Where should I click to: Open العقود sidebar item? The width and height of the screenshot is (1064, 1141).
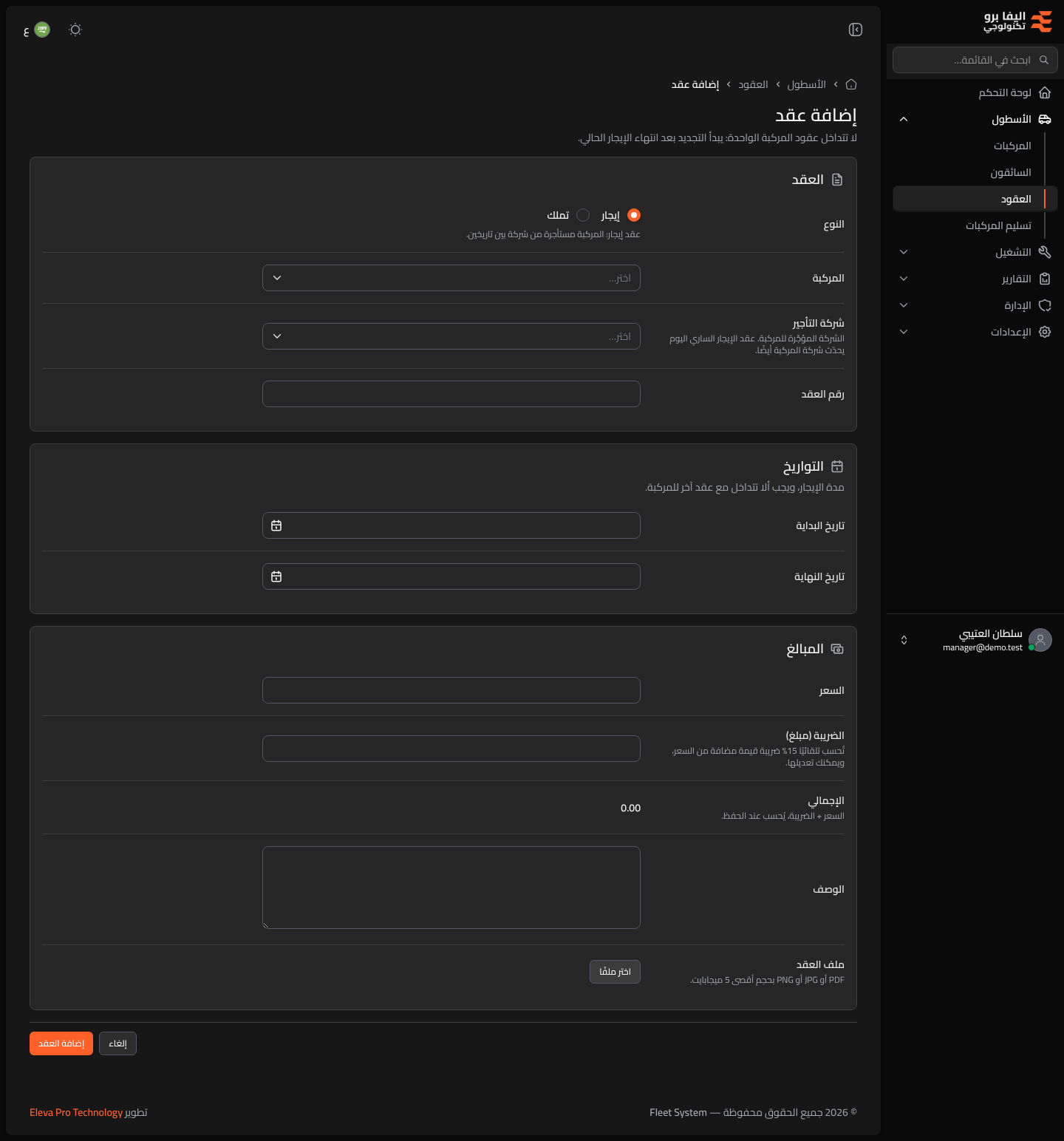point(975,199)
